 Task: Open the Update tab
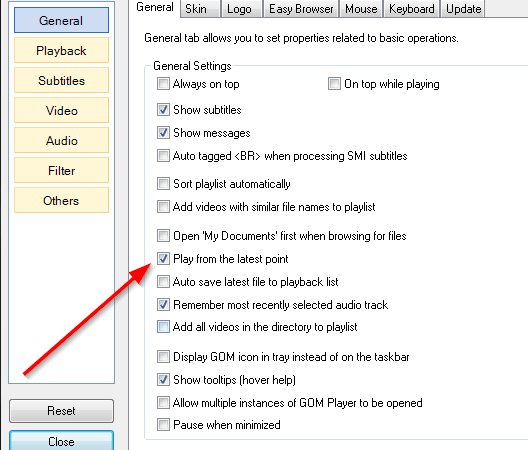[463, 9]
